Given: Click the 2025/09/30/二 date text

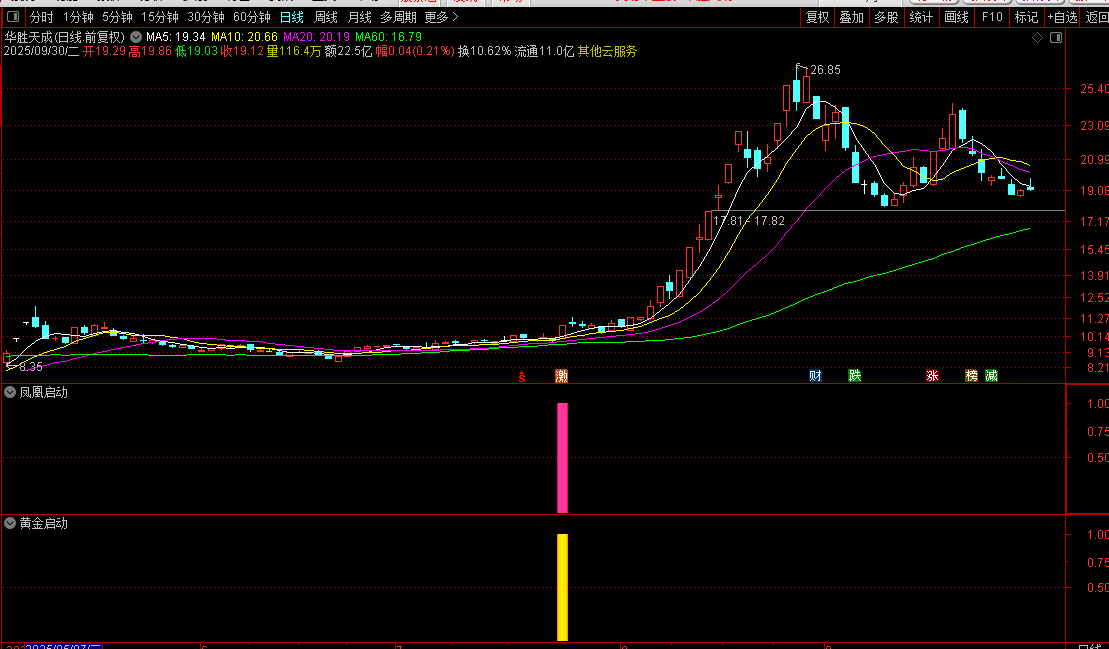Looking at the screenshot, I should [x=41, y=51].
